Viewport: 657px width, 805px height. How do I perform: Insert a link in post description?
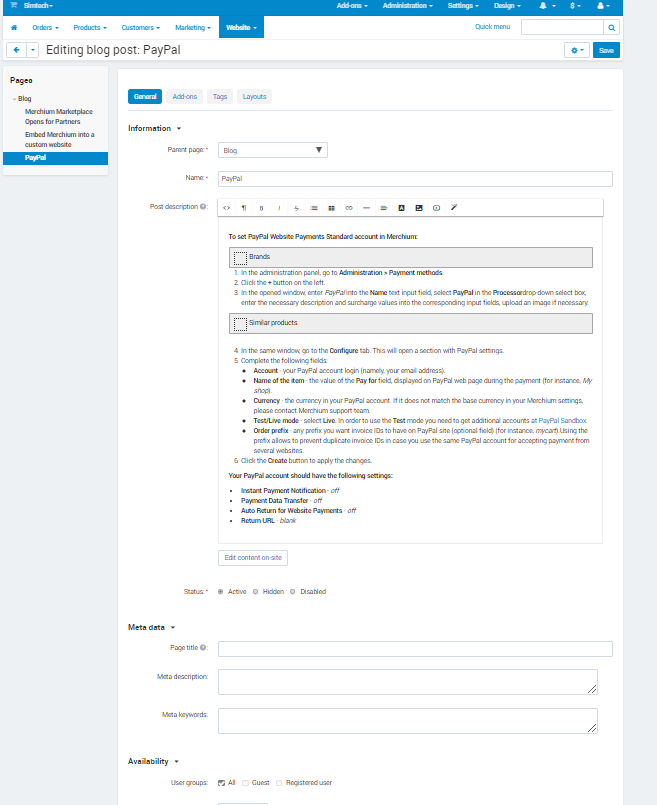click(x=349, y=208)
